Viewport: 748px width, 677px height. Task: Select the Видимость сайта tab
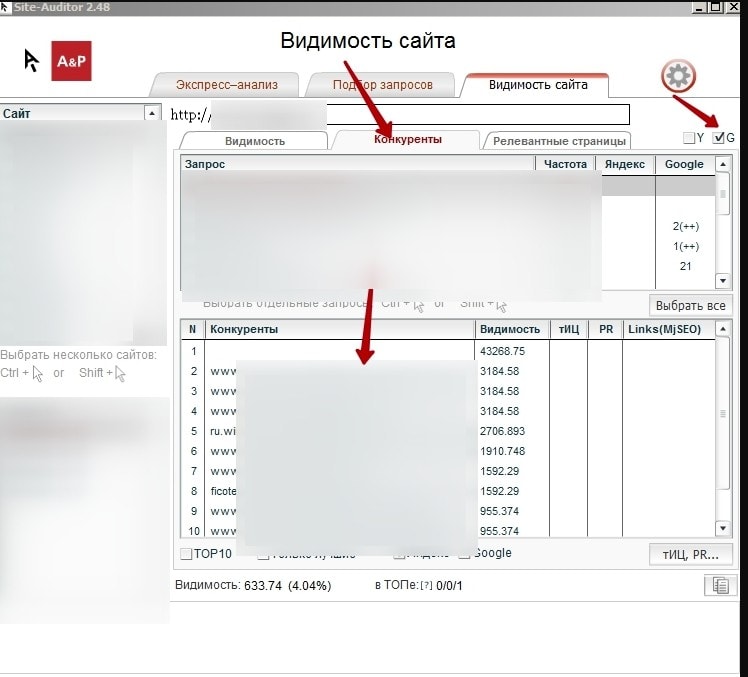pyautogui.click(x=538, y=85)
